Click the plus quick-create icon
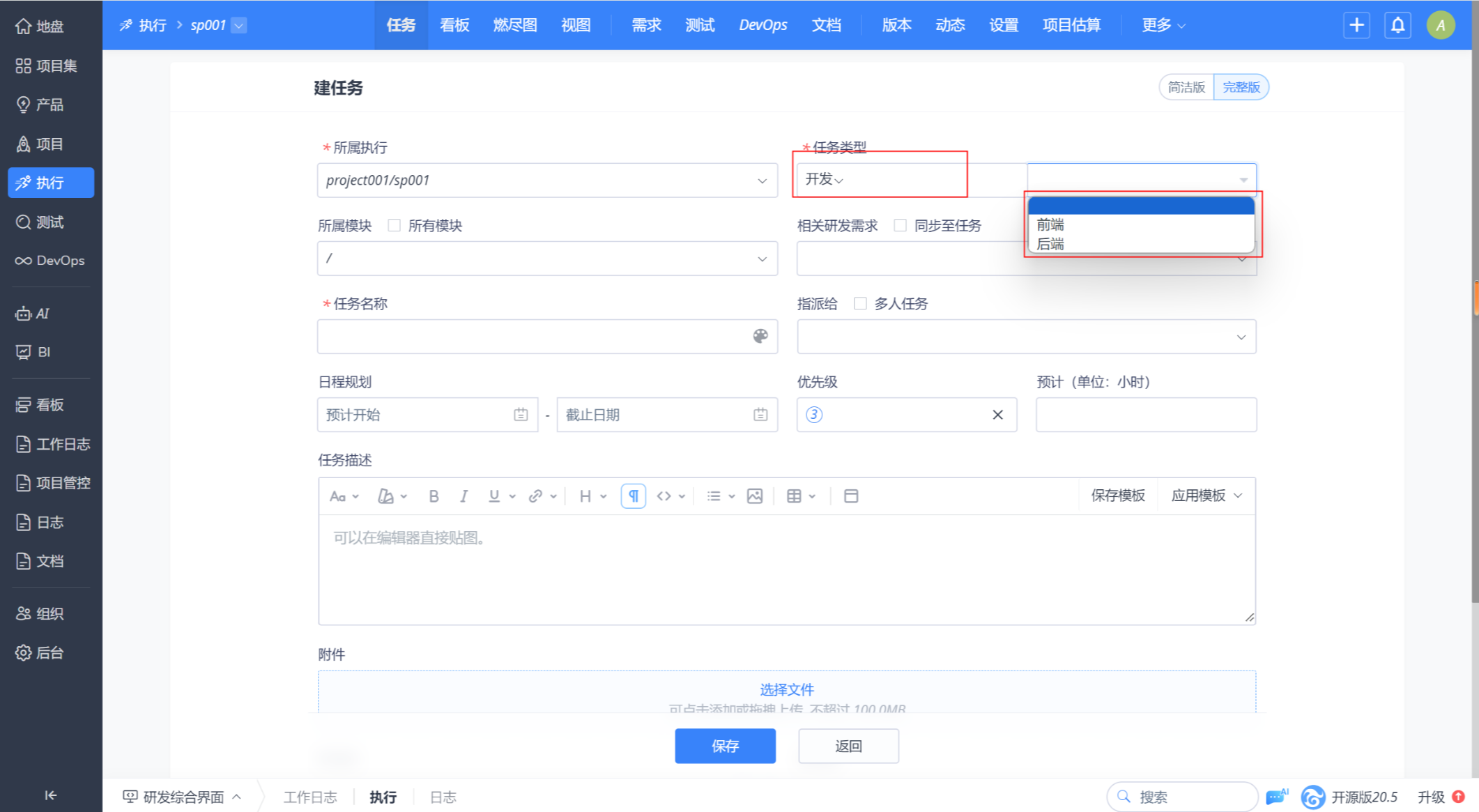Viewport: 1479px width, 812px height. [1356, 26]
